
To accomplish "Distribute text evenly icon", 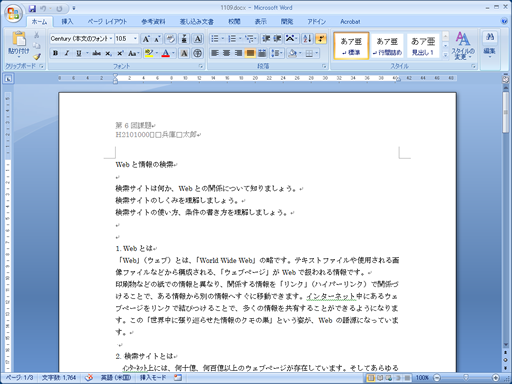I will point(262,53).
